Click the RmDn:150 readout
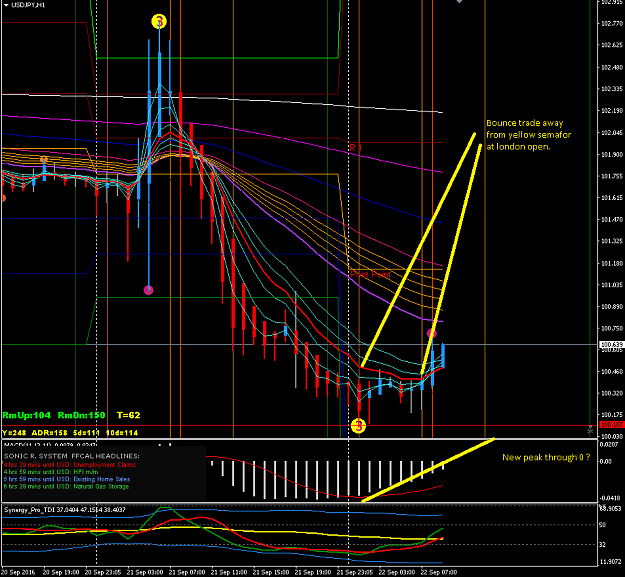Screen dimensions: 625x577 (81, 415)
